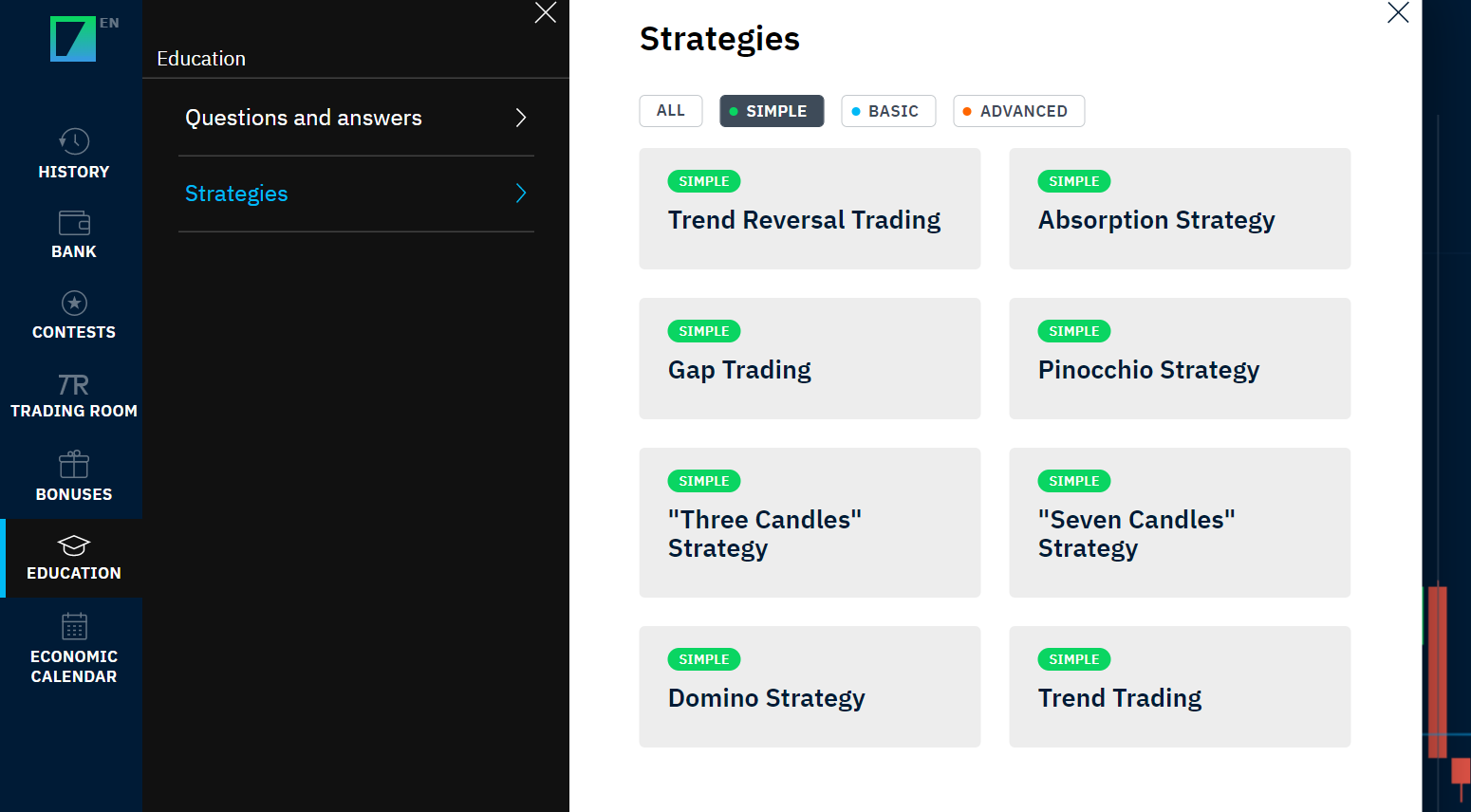Screen dimensions: 1471x812
Task: Open the Trend Reversal Trading strategy
Action: (x=810, y=209)
